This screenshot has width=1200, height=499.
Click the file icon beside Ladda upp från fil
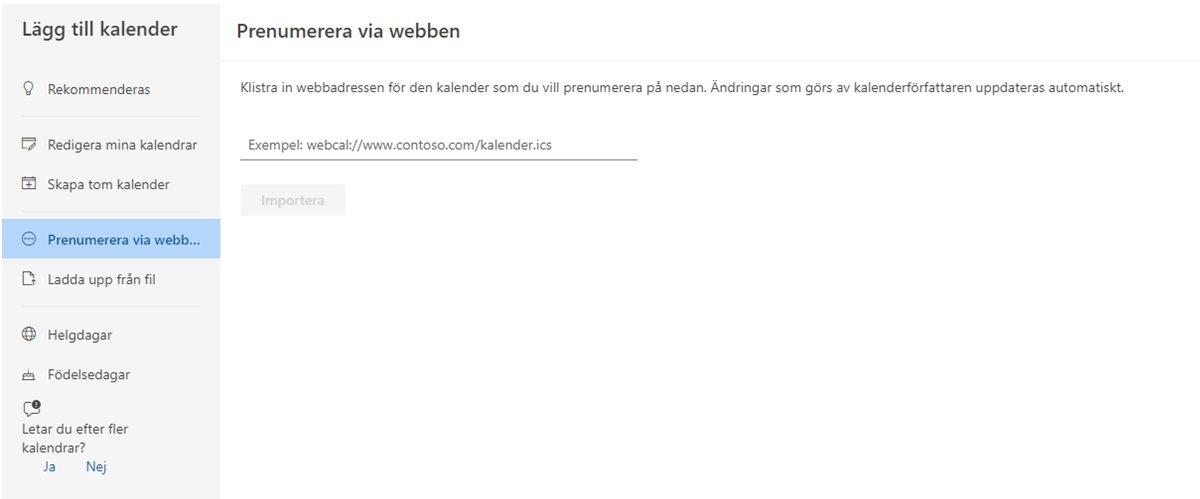tap(29, 279)
